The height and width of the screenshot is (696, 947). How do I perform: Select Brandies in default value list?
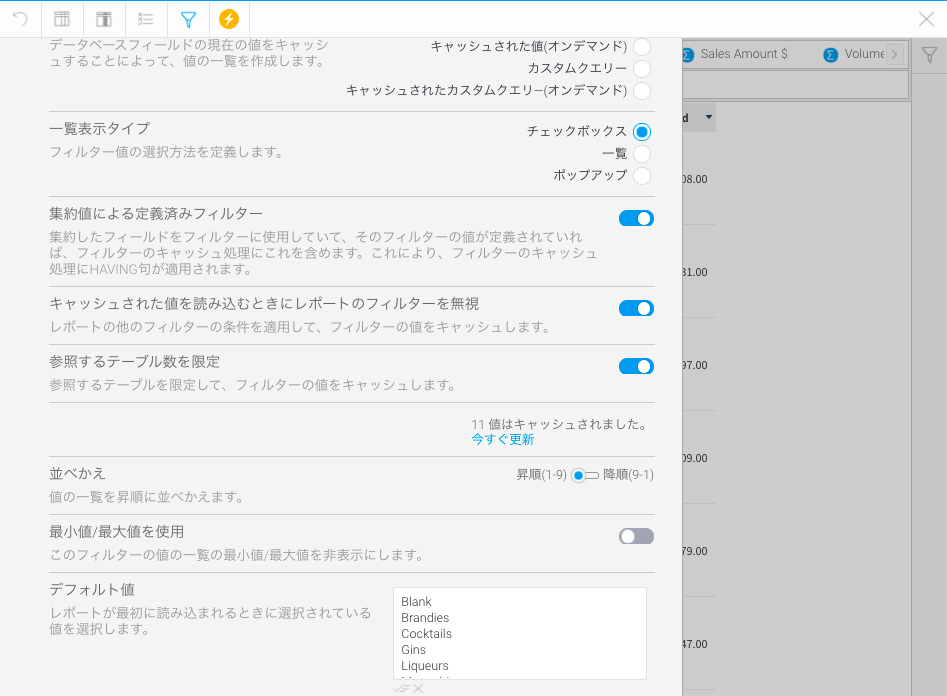[x=425, y=618]
